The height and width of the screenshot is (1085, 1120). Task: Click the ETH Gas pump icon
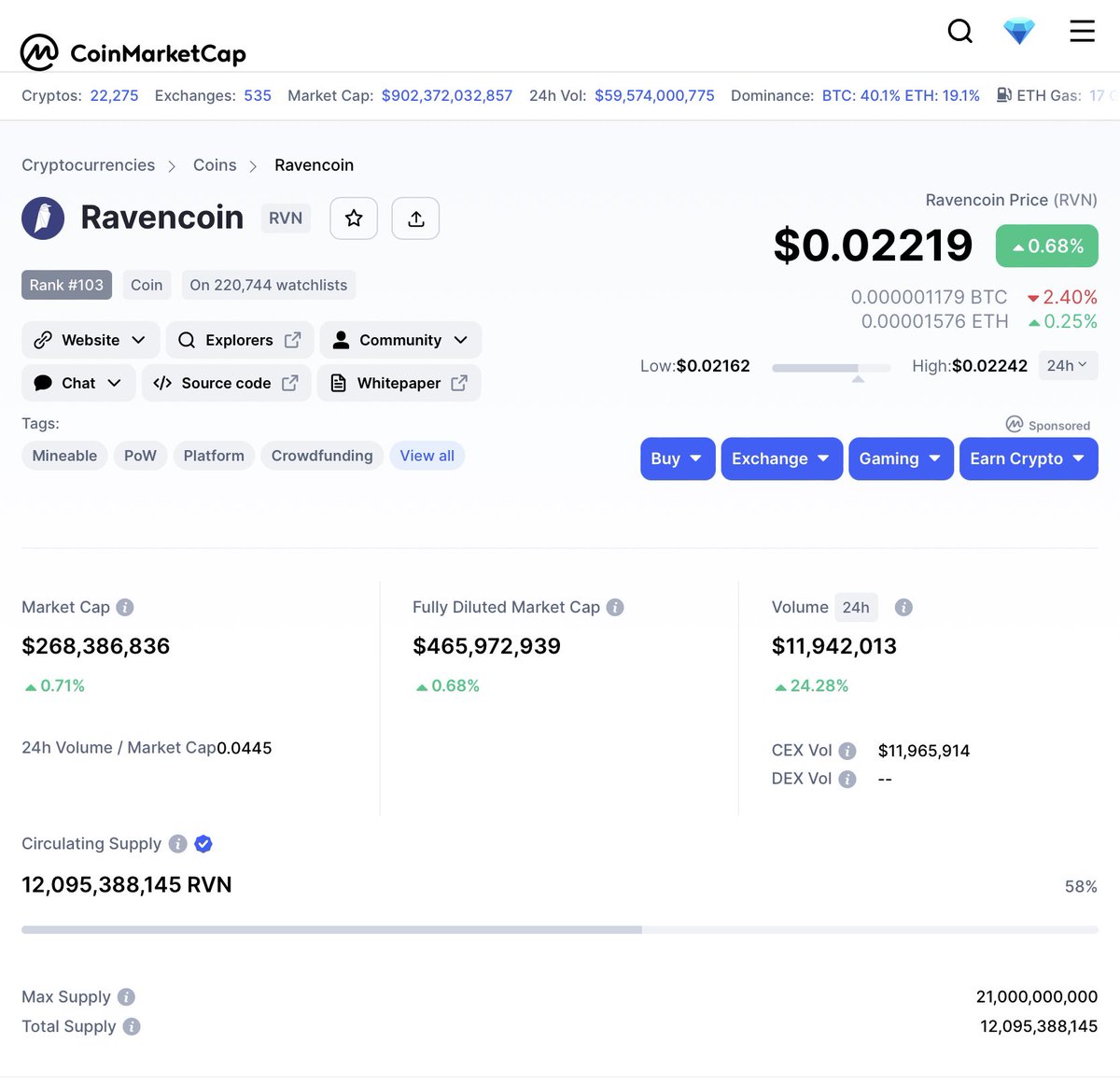[x=1004, y=95]
